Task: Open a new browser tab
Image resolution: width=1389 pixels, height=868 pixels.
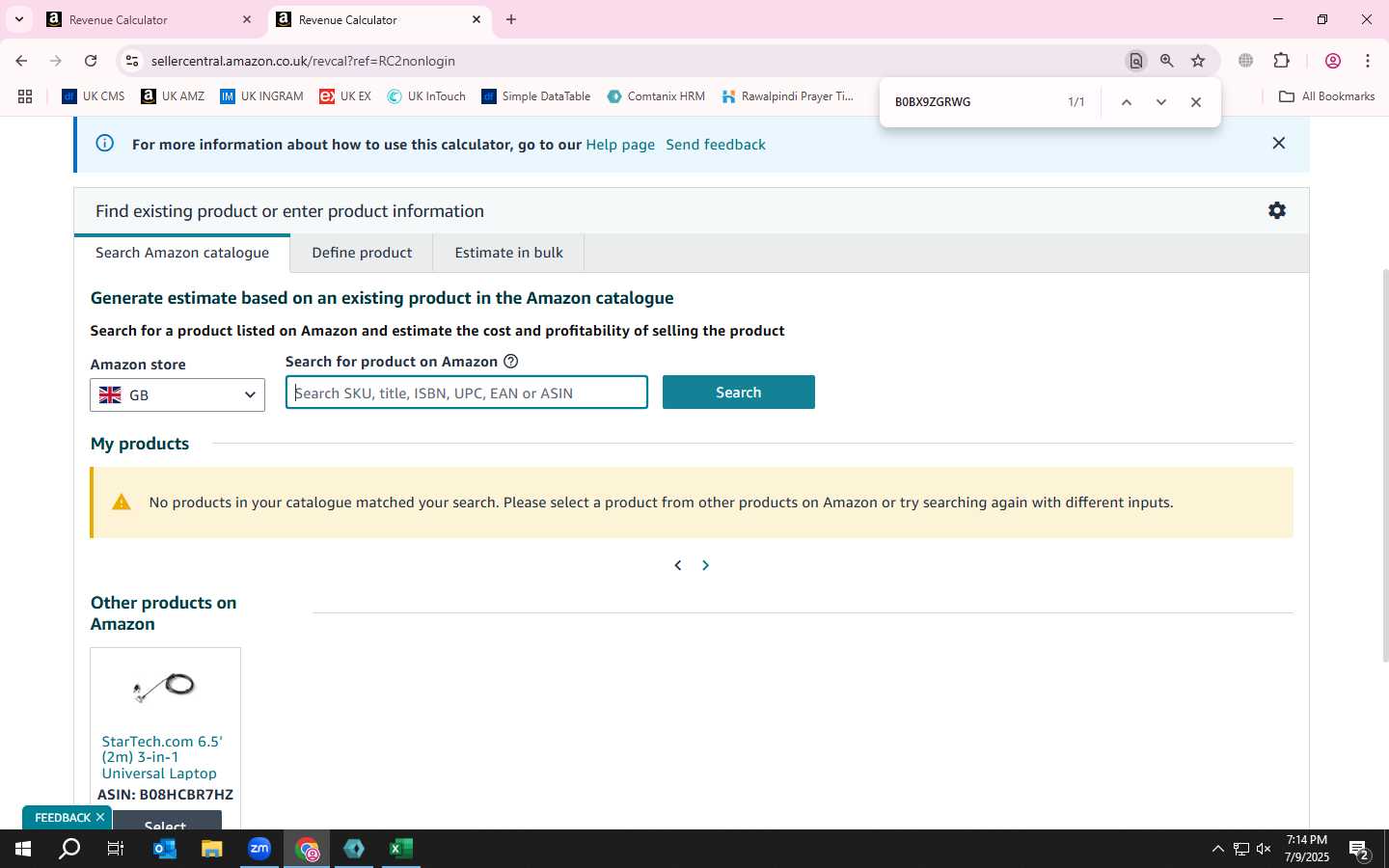Action: [511, 19]
